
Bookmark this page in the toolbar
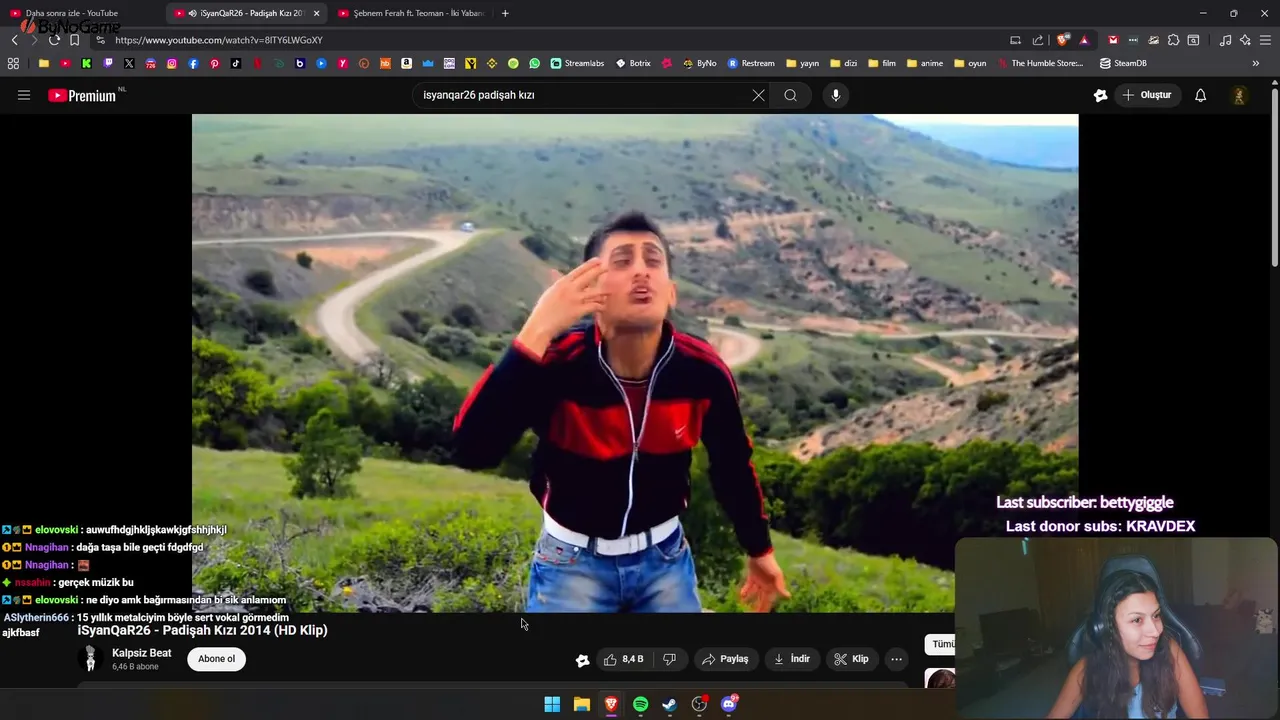coord(74,40)
